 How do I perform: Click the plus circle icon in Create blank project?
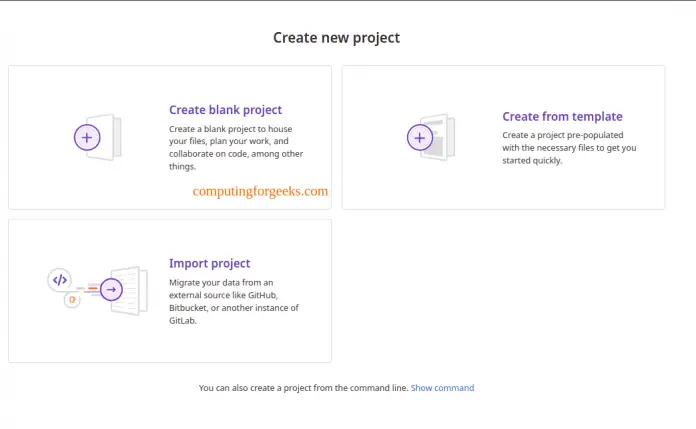(87, 137)
